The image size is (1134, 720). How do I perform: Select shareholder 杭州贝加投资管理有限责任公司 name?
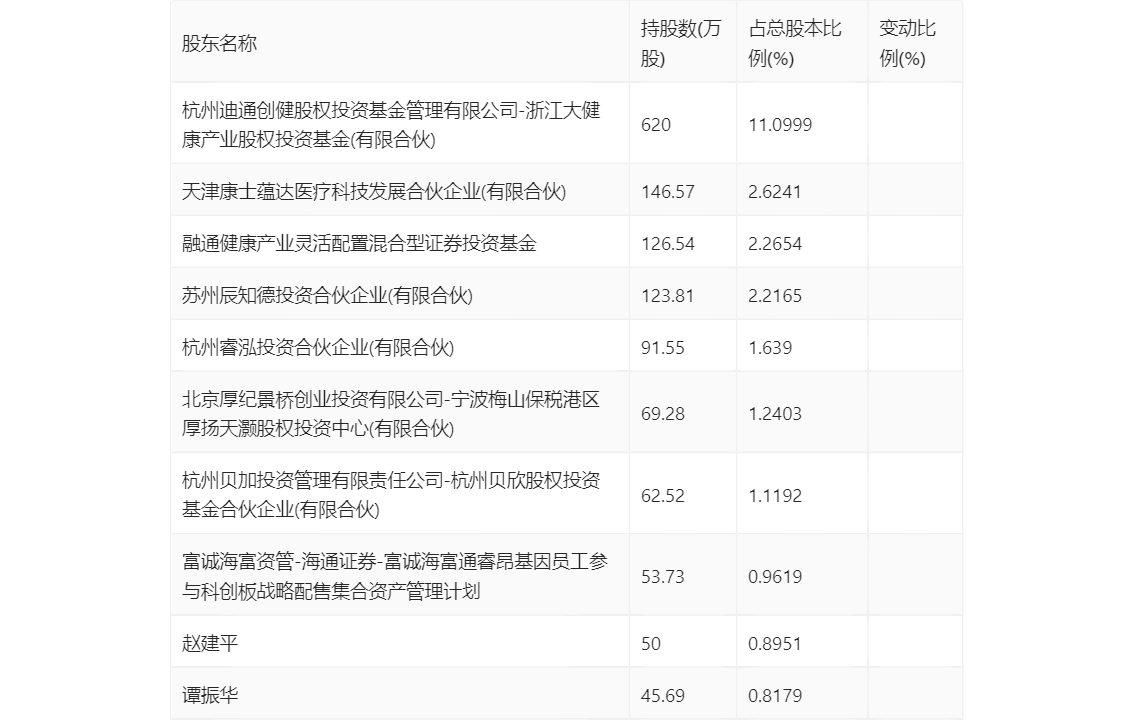click(x=391, y=494)
